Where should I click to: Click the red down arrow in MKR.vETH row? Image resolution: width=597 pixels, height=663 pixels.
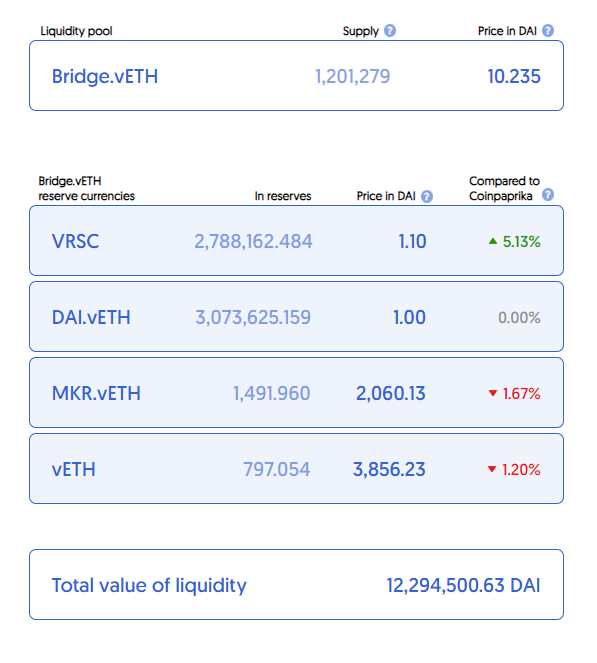pos(493,393)
